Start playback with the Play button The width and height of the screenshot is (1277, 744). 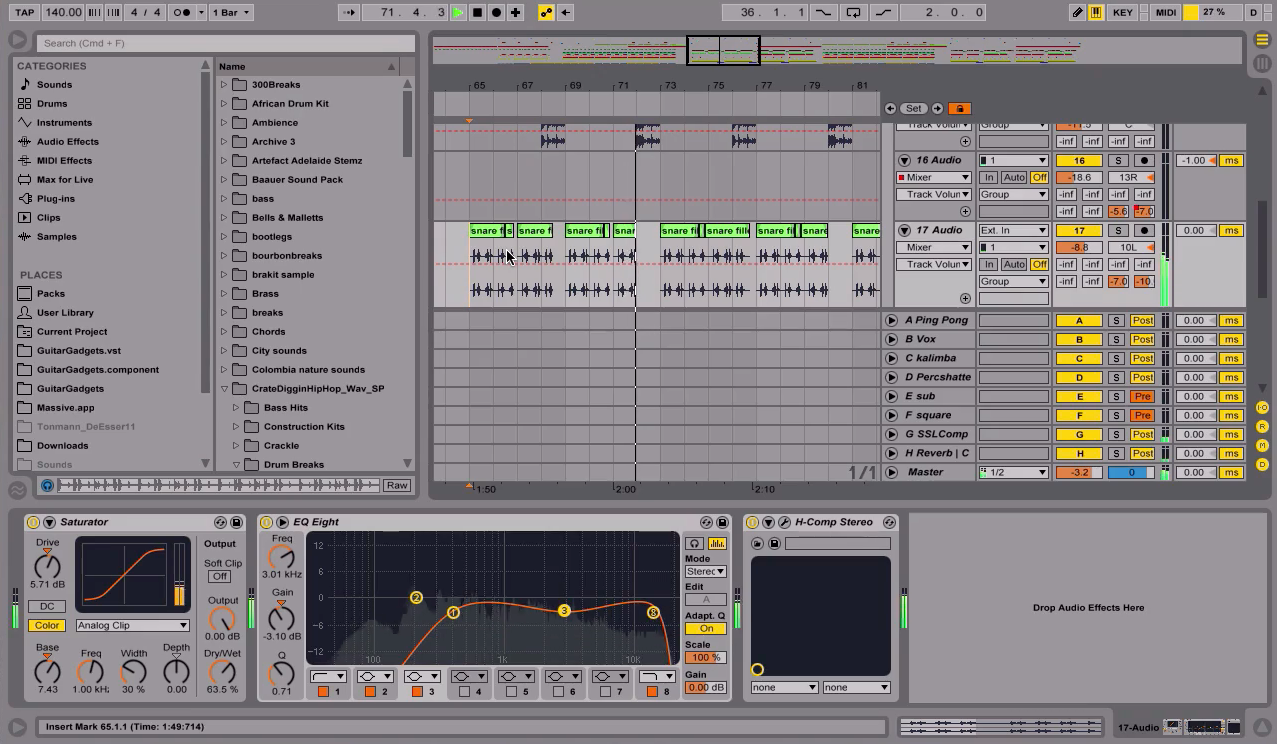click(458, 12)
